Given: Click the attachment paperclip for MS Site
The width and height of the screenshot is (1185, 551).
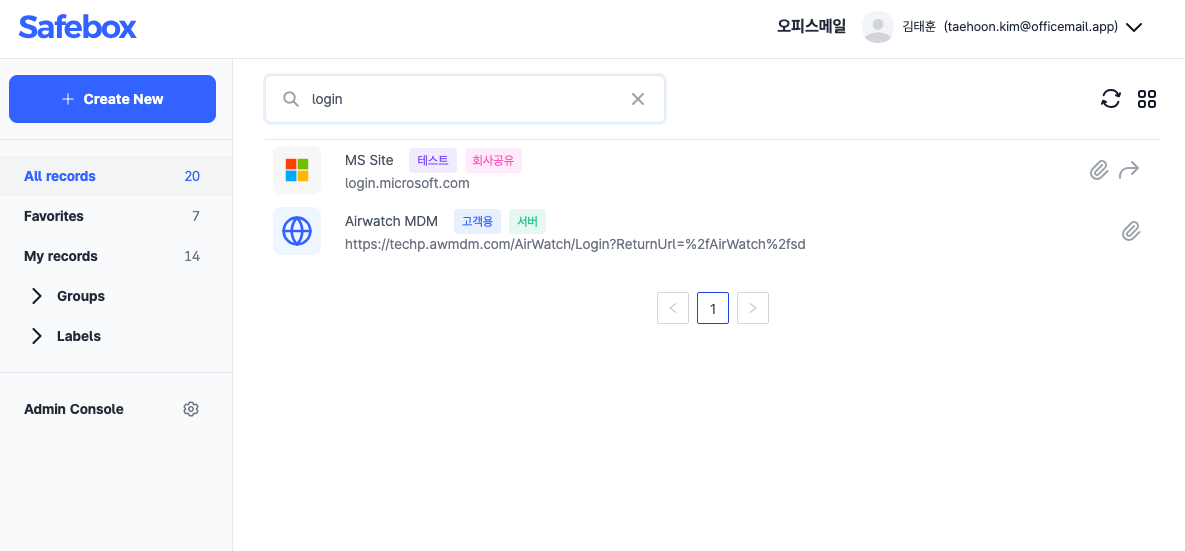Looking at the screenshot, I should click(1099, 170).
